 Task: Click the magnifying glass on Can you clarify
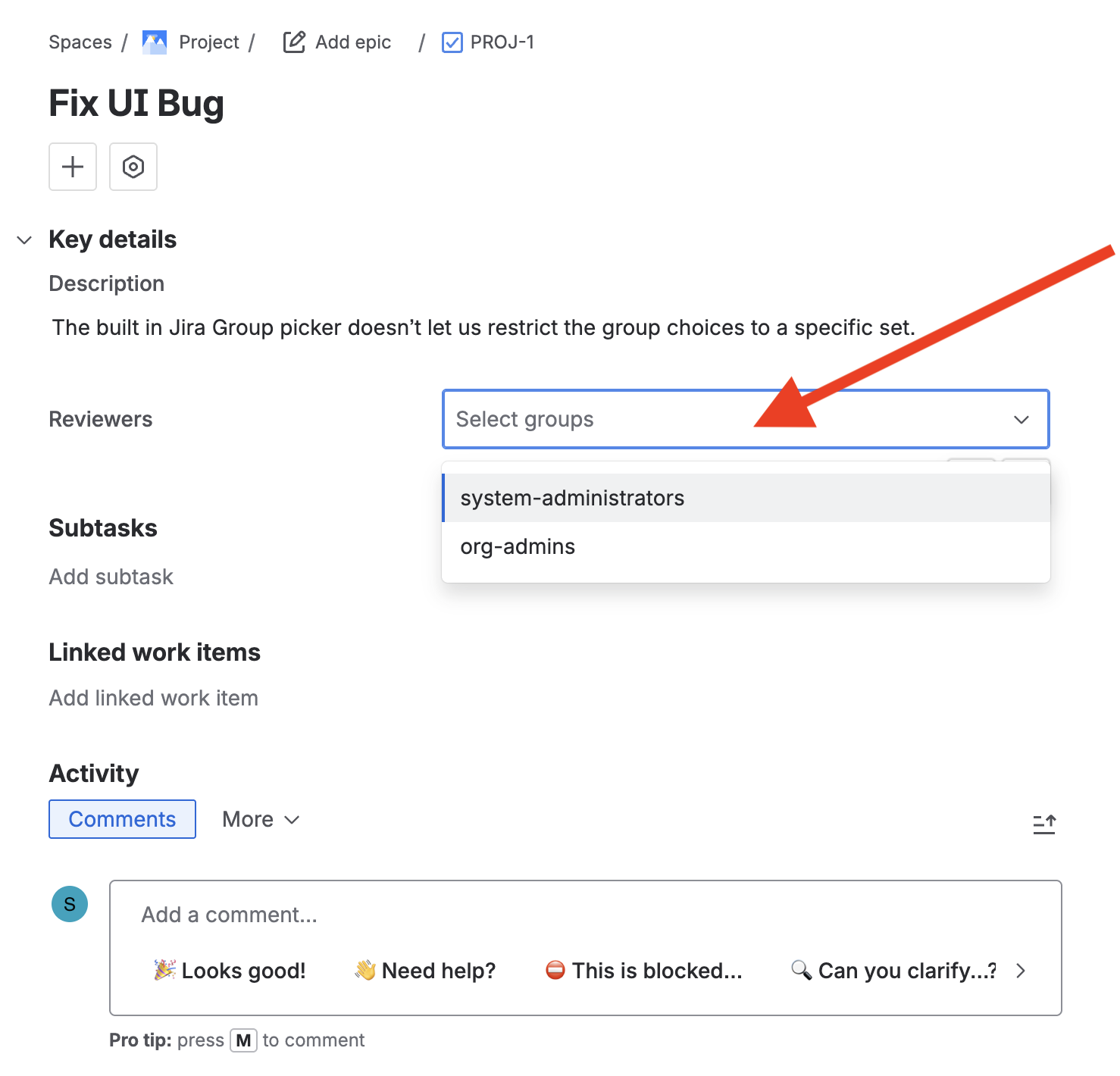coord(801,971)
